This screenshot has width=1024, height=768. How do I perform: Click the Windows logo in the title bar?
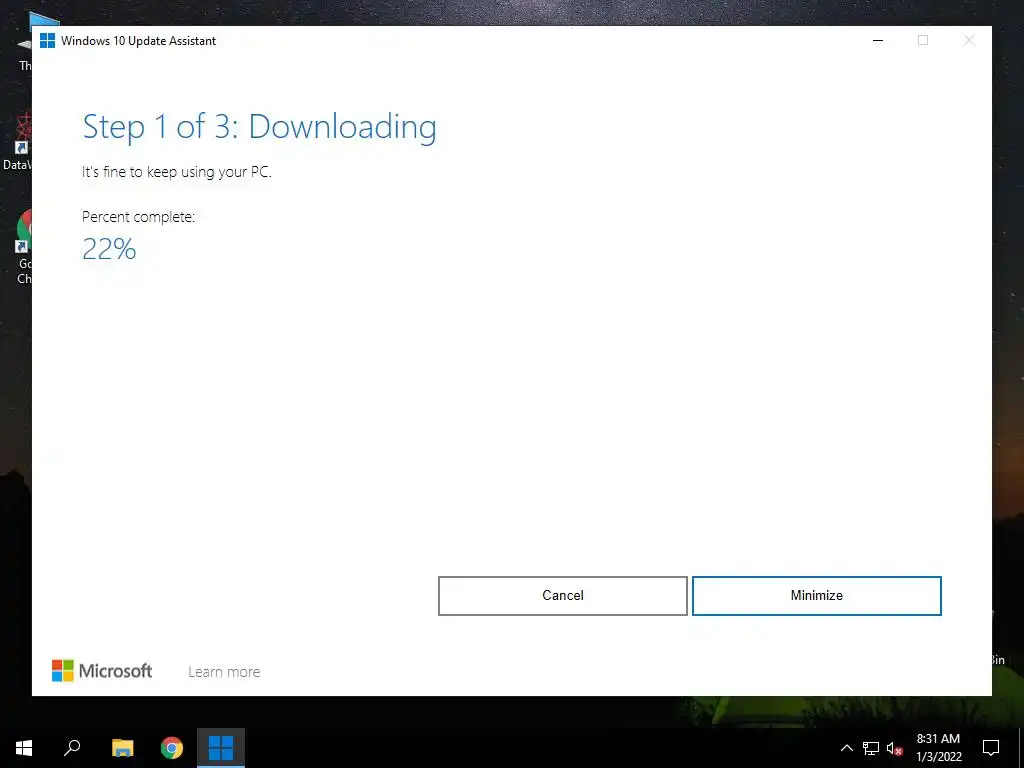coord(47,40)
